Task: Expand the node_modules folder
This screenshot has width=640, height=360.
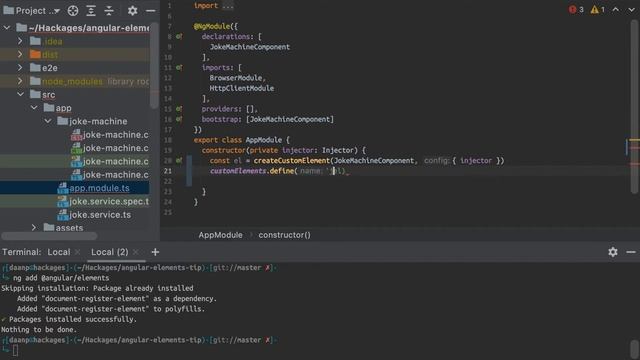Action: pyautogui.click(x=20, y=81)
